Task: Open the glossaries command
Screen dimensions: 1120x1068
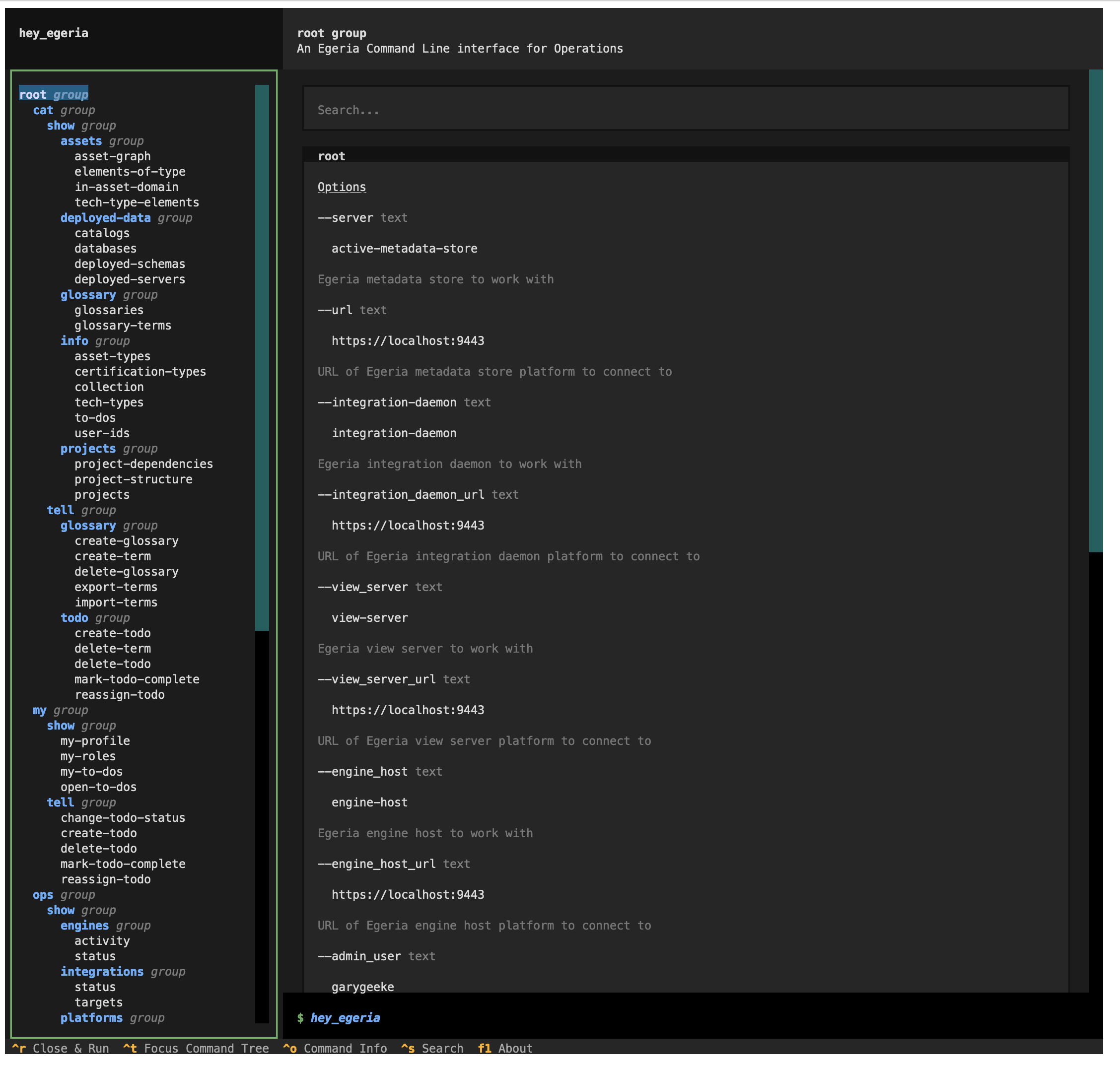Action: 109,310
